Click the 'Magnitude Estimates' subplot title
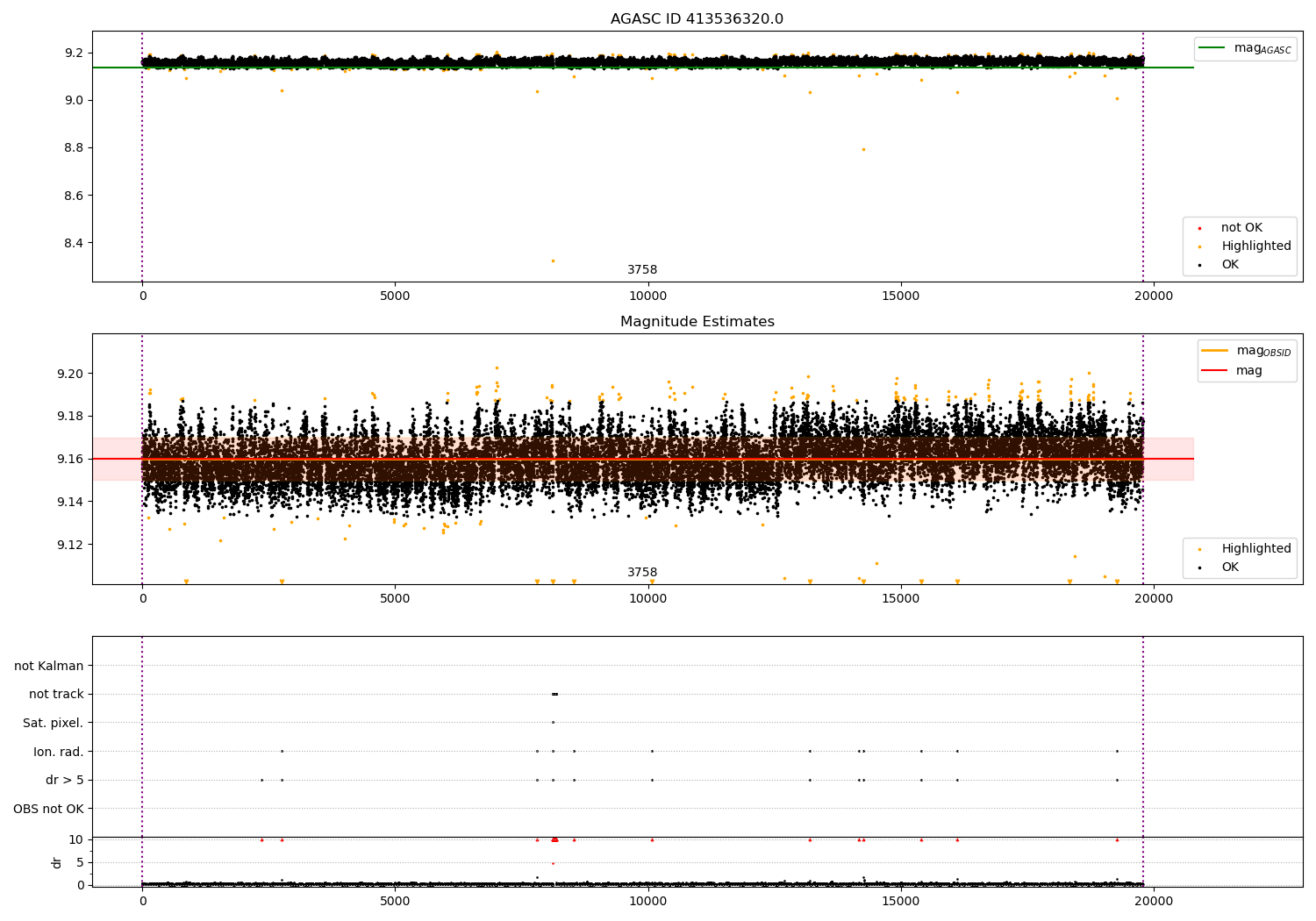The width and height of the screenshot is (1316, 921). click(x=697, y=322)
